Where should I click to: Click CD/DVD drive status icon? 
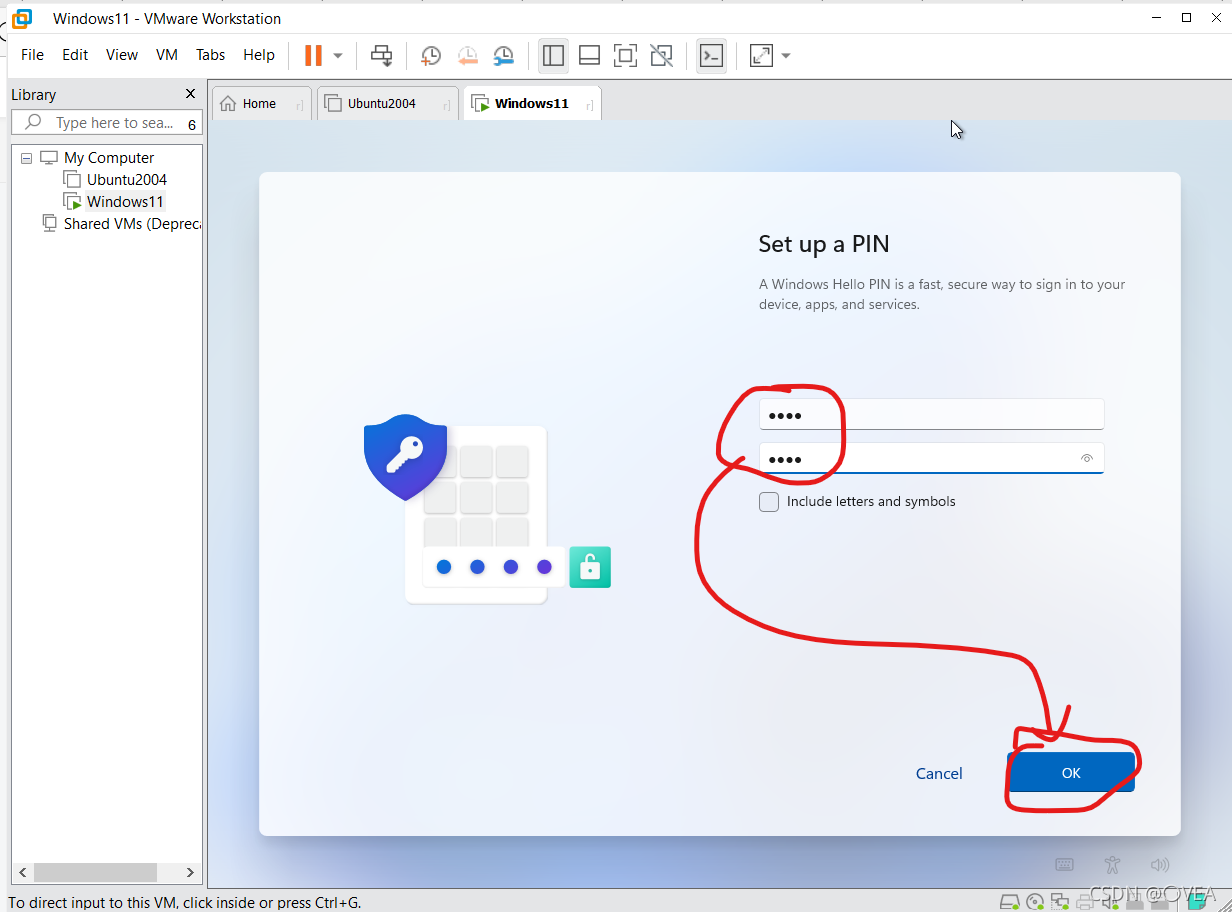[x=1035, y=901]
